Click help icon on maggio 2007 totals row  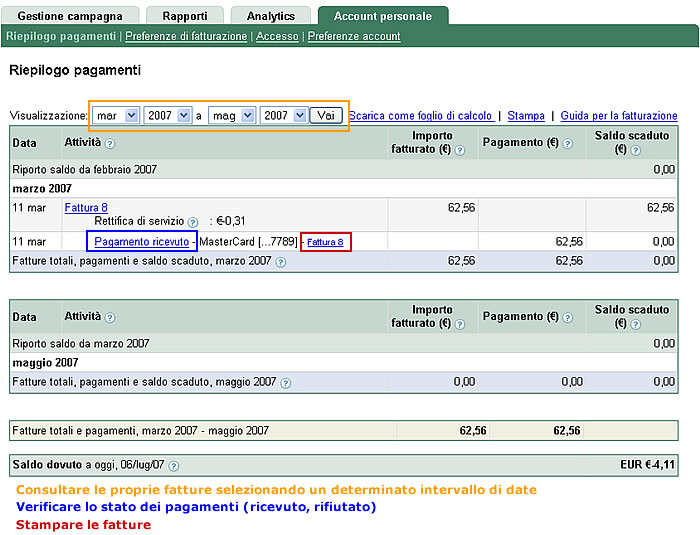pyautogui.click(x=286, y=383)
